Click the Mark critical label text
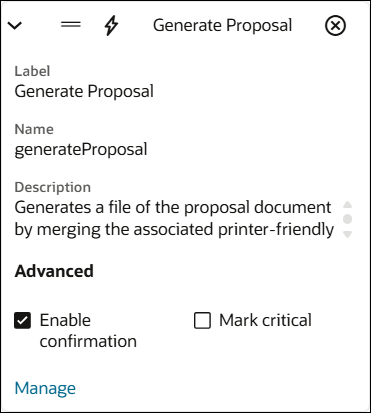 265,320
